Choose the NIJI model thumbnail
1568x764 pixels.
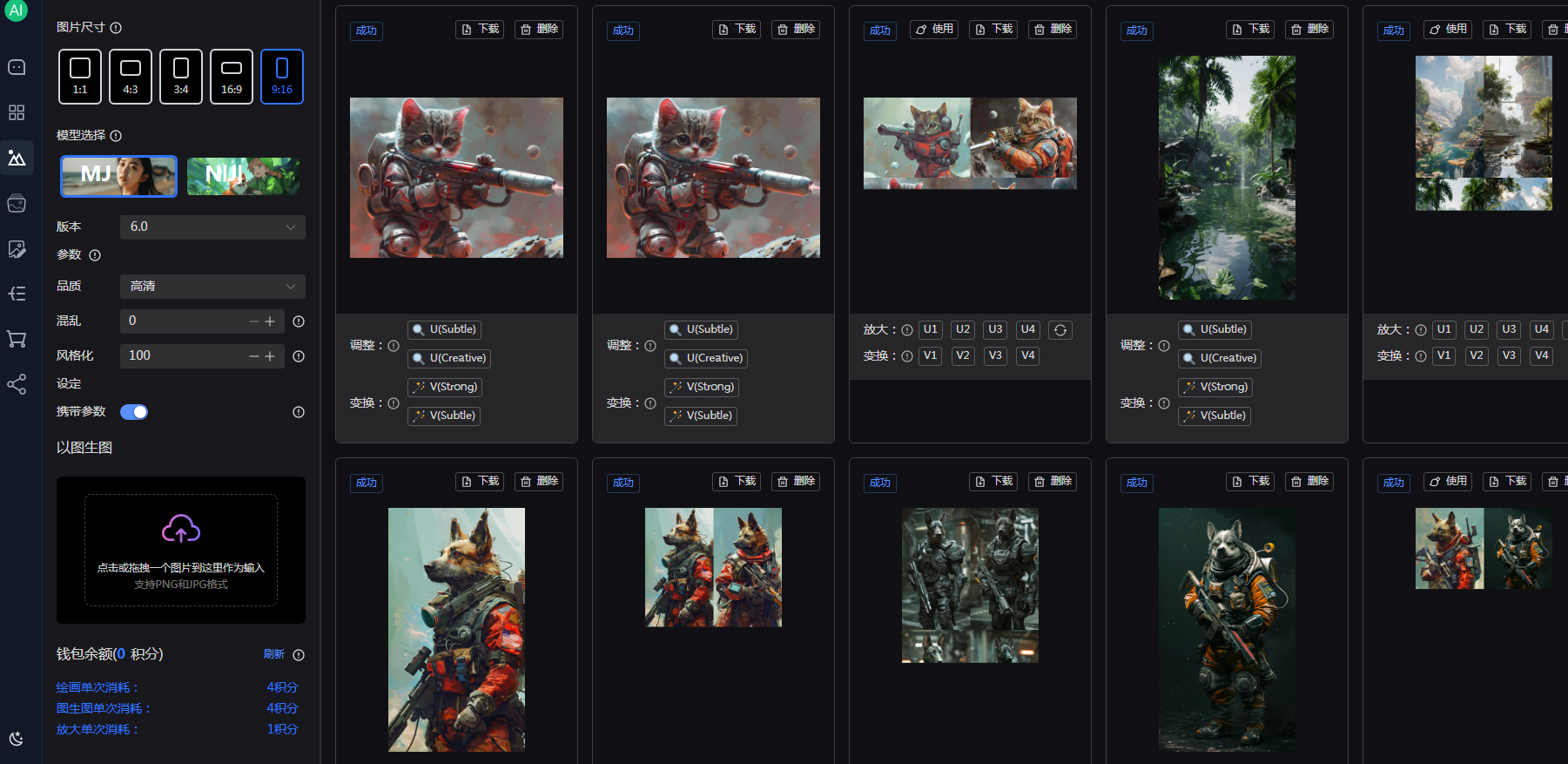point(243,176)
